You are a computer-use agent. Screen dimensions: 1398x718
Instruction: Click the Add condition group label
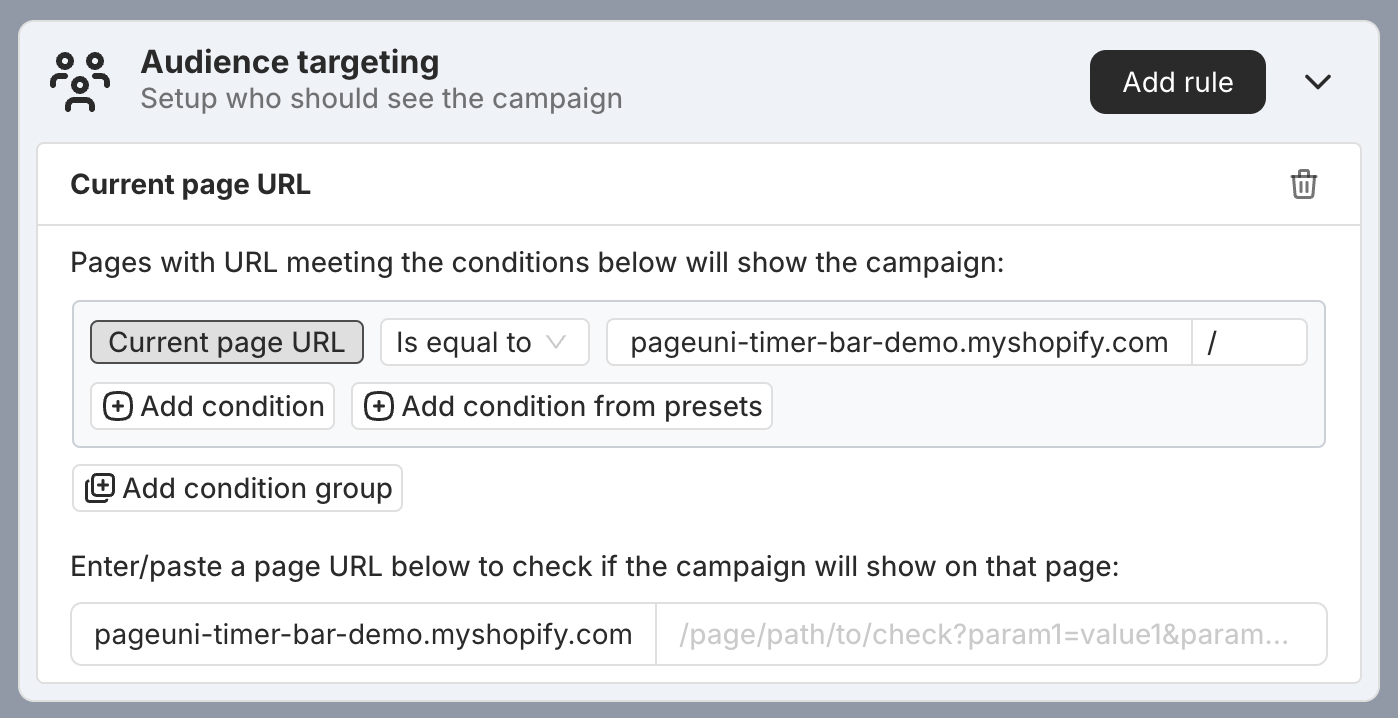click(257, 488)
